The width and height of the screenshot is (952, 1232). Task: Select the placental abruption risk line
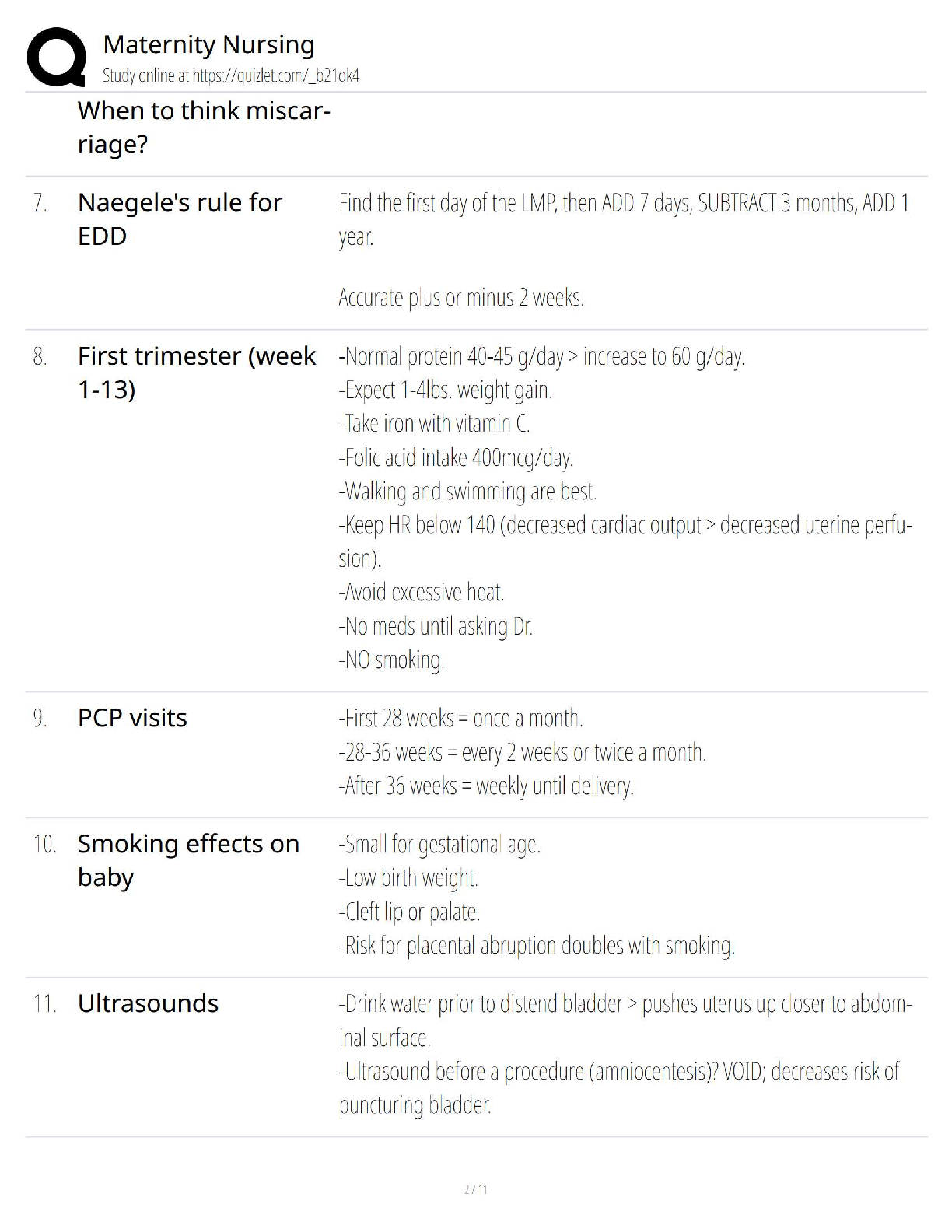537,946
